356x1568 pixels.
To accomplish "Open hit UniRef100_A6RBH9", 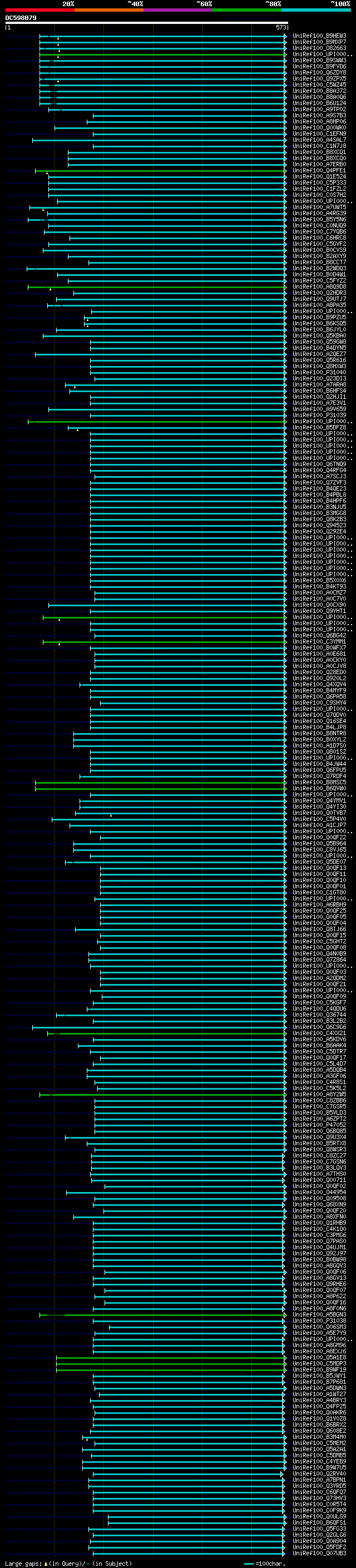I will [x=319, y=904].
